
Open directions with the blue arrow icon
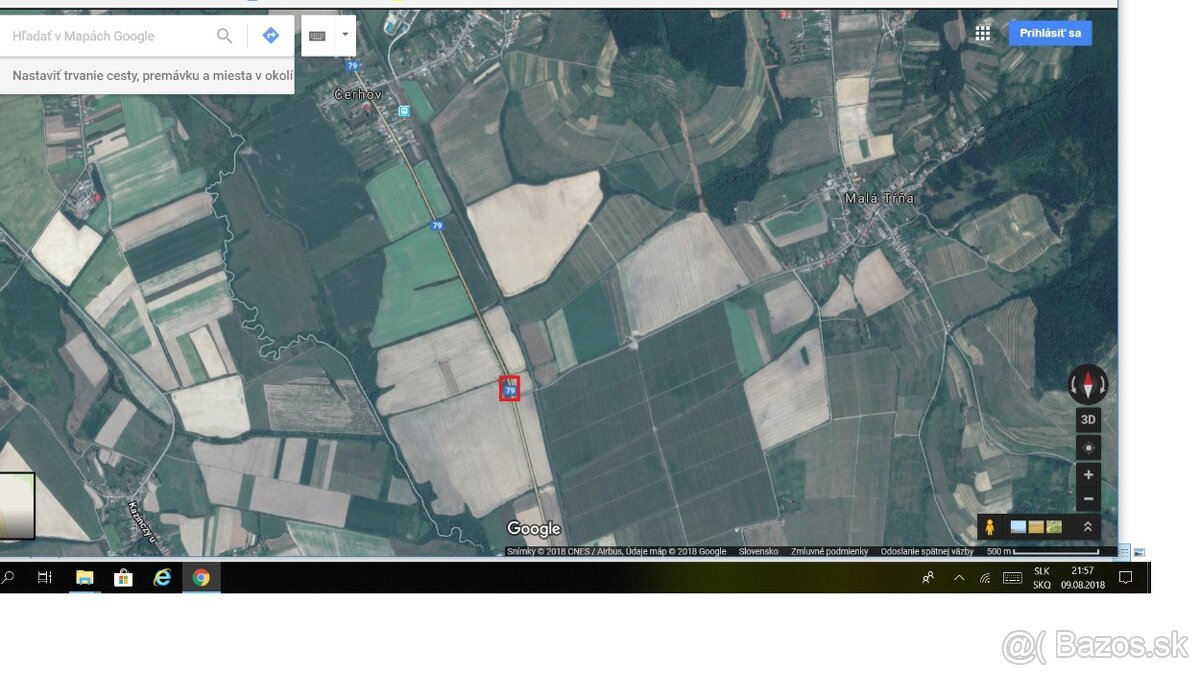click(x=270, y=36)
